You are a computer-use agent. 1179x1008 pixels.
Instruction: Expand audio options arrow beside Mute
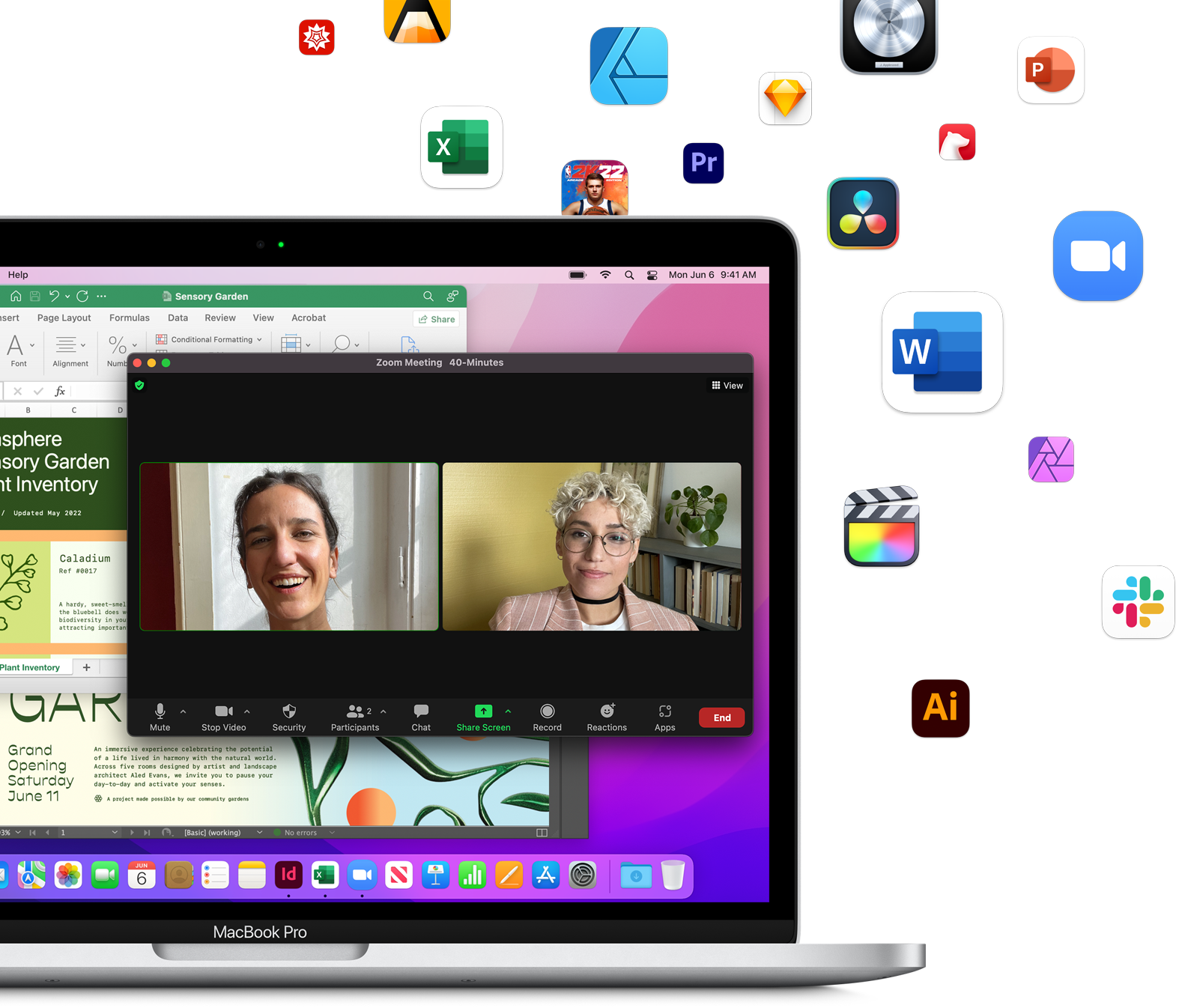coord(183,711)
